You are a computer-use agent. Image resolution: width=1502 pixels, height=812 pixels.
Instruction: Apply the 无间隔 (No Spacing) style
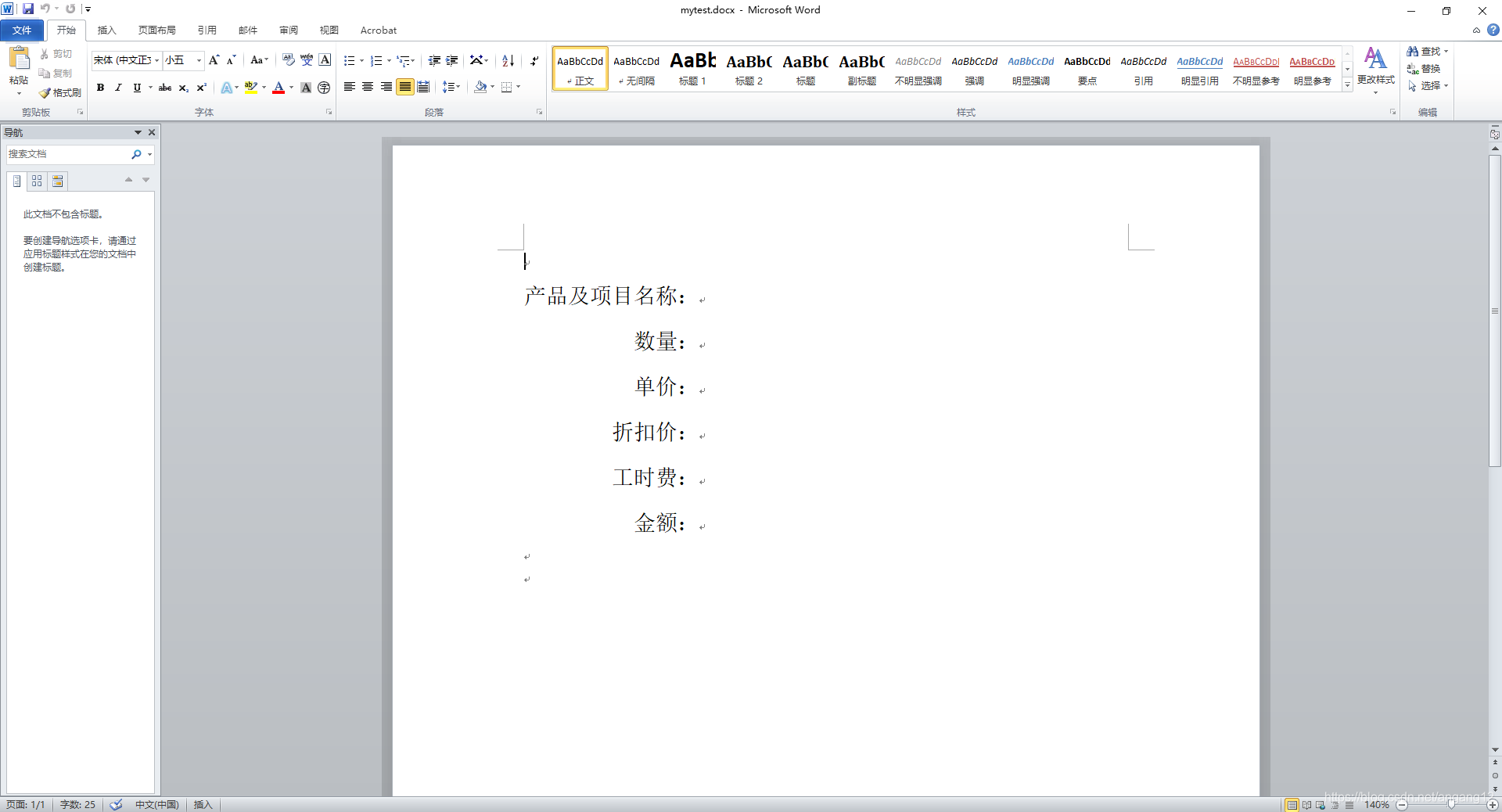click(x=637, y=69)
